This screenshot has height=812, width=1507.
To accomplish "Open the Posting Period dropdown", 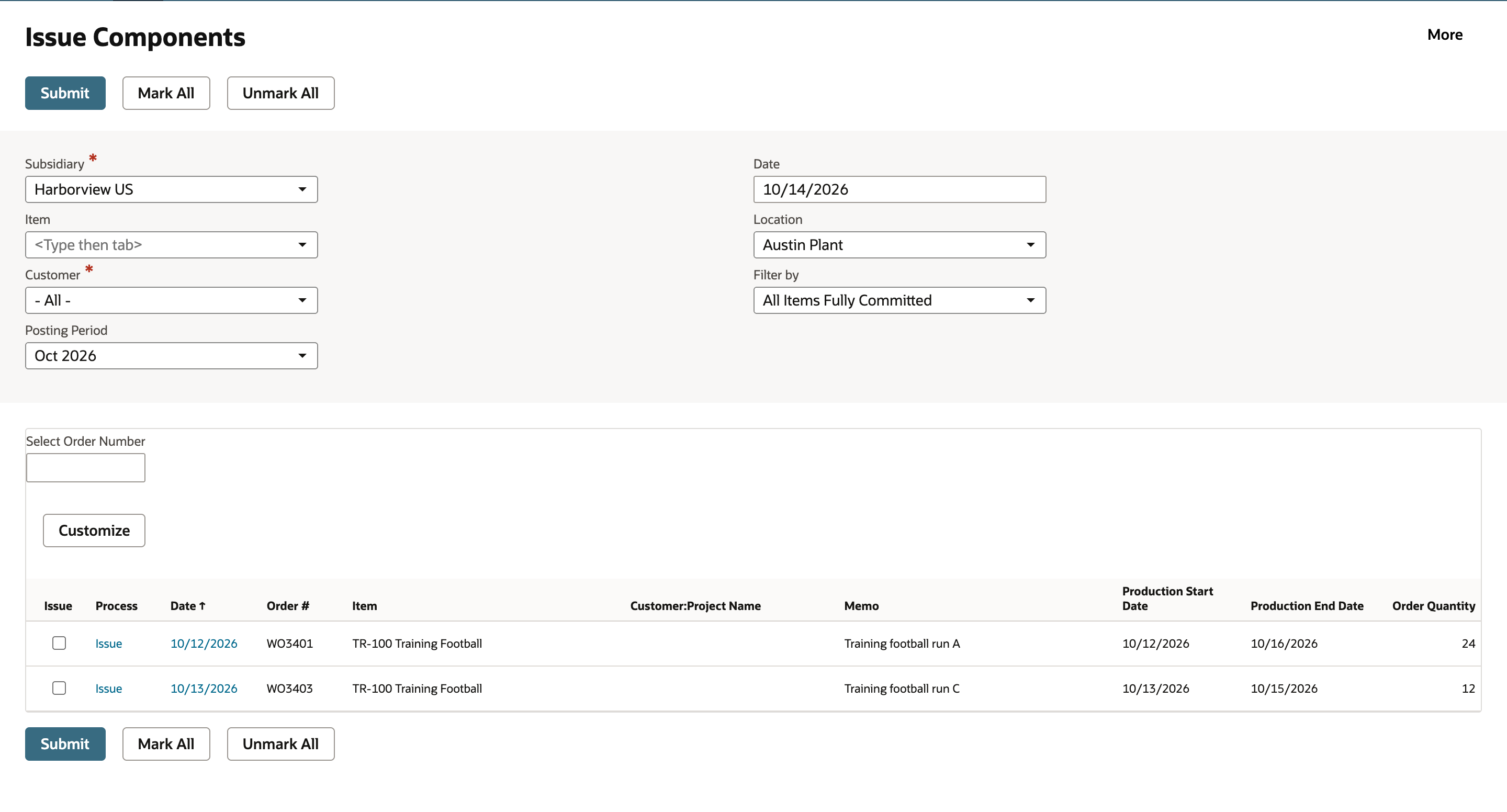I will pyautogui.click(x=172, y=356).
